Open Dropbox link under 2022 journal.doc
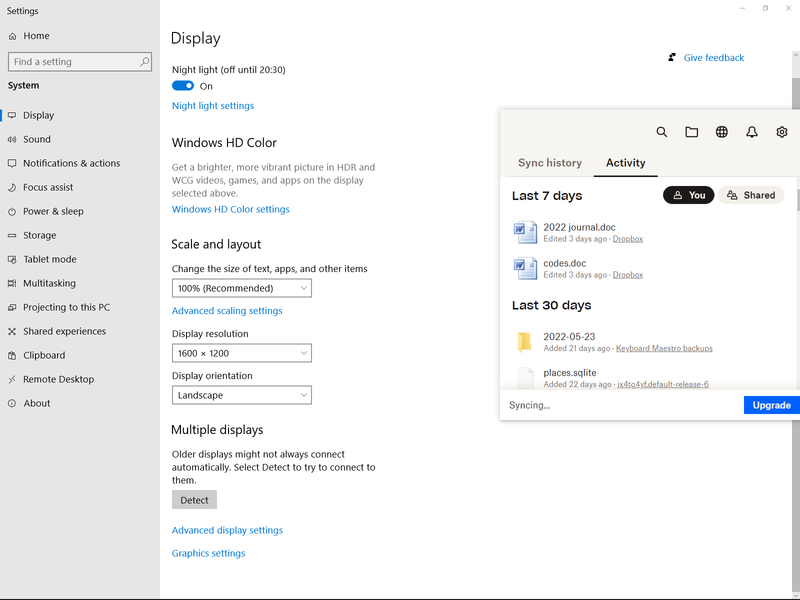Image resolution: width=800 pixels, height=600 pixels. point(628,239)
